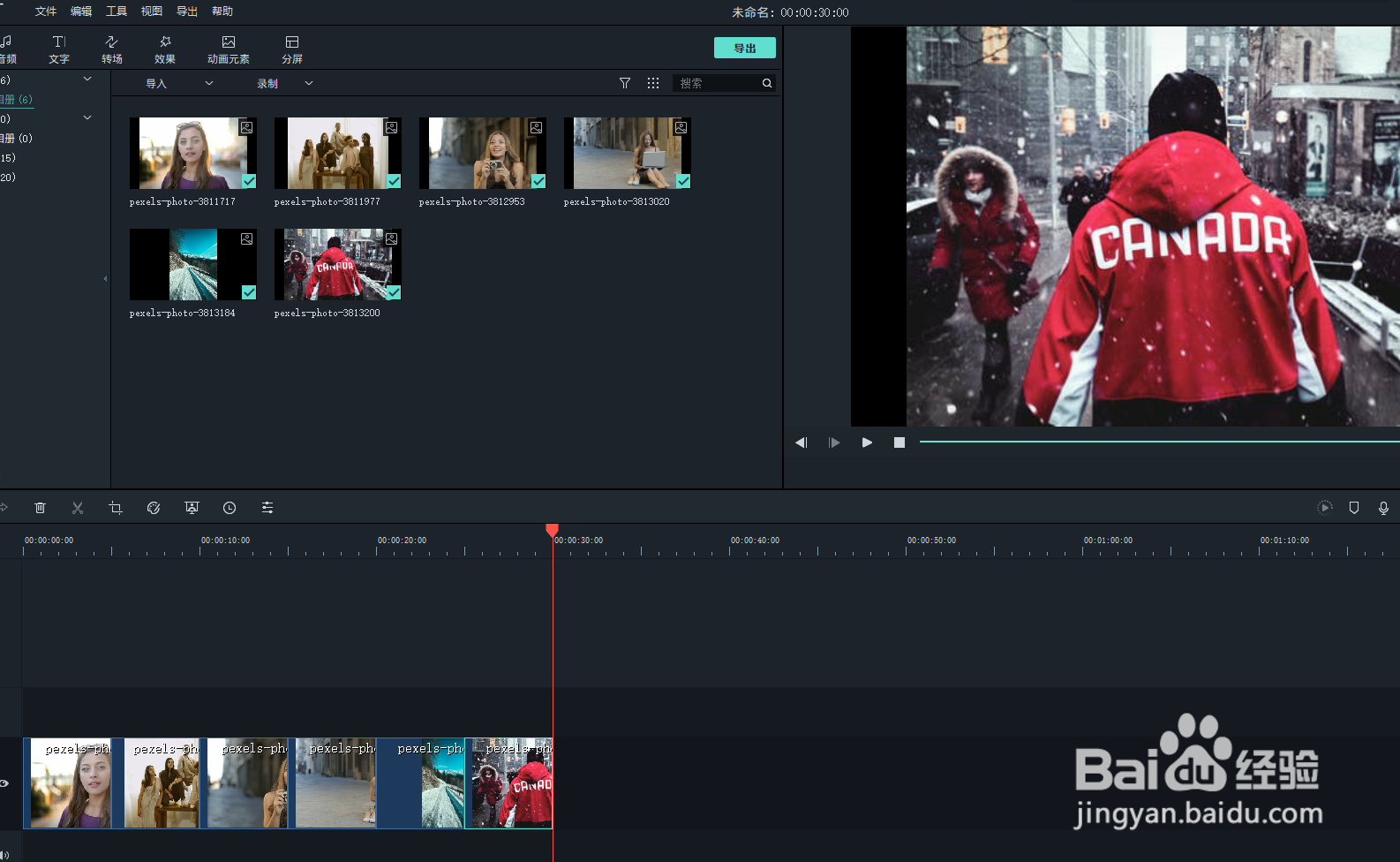Click the green screen presenter icon
Image resolution: width=1400 pixels, height=862 pixels.
192,508
